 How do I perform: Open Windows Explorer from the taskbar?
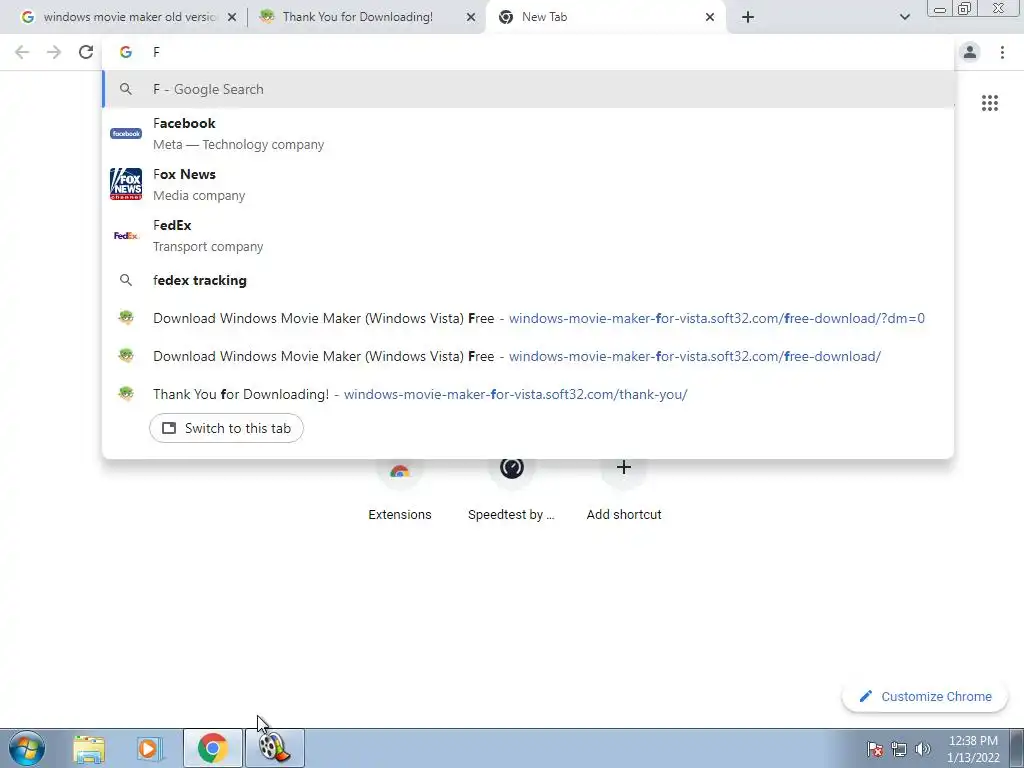89,749
